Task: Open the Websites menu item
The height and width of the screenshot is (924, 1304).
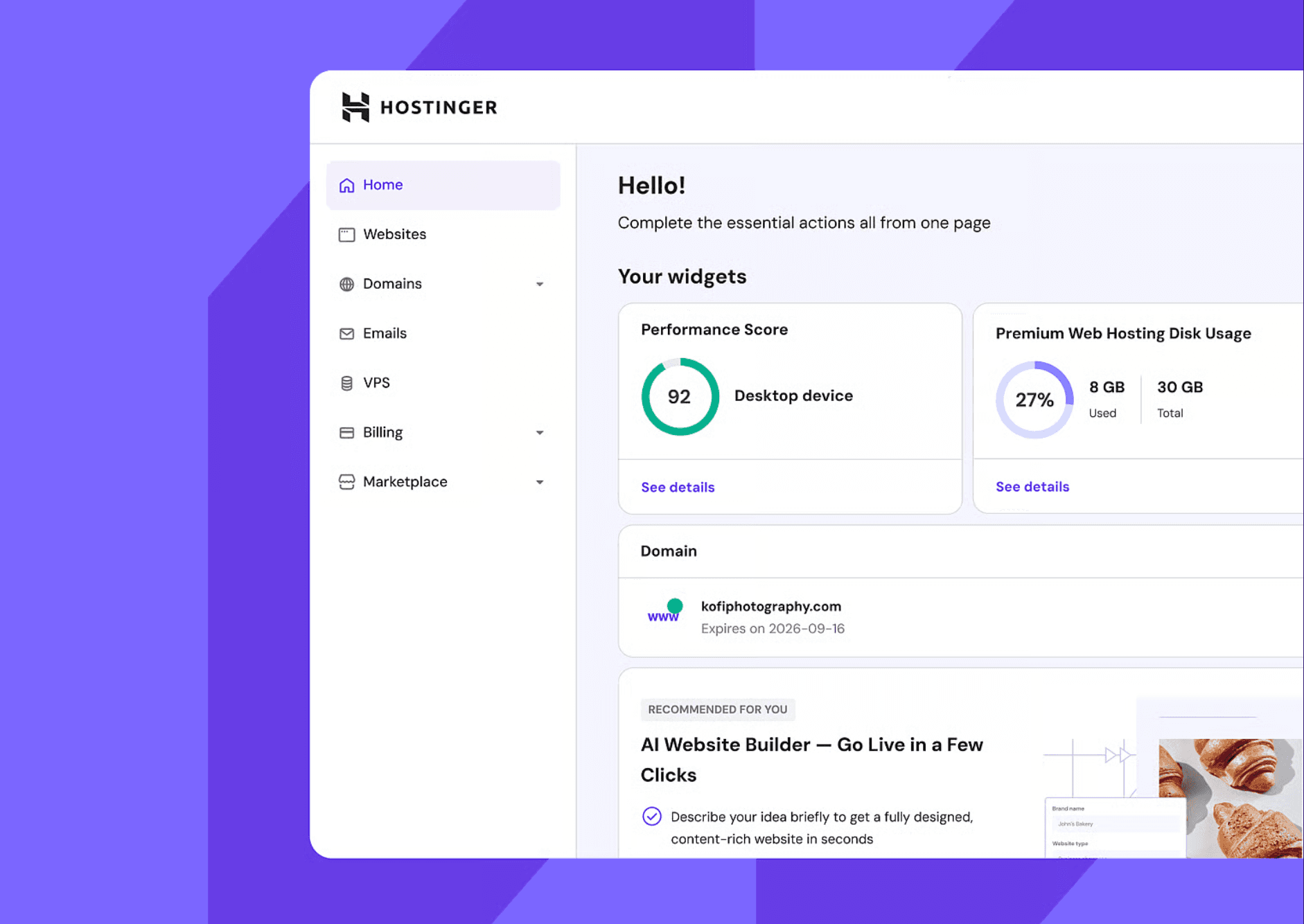Action: click(x=394, y=234)
